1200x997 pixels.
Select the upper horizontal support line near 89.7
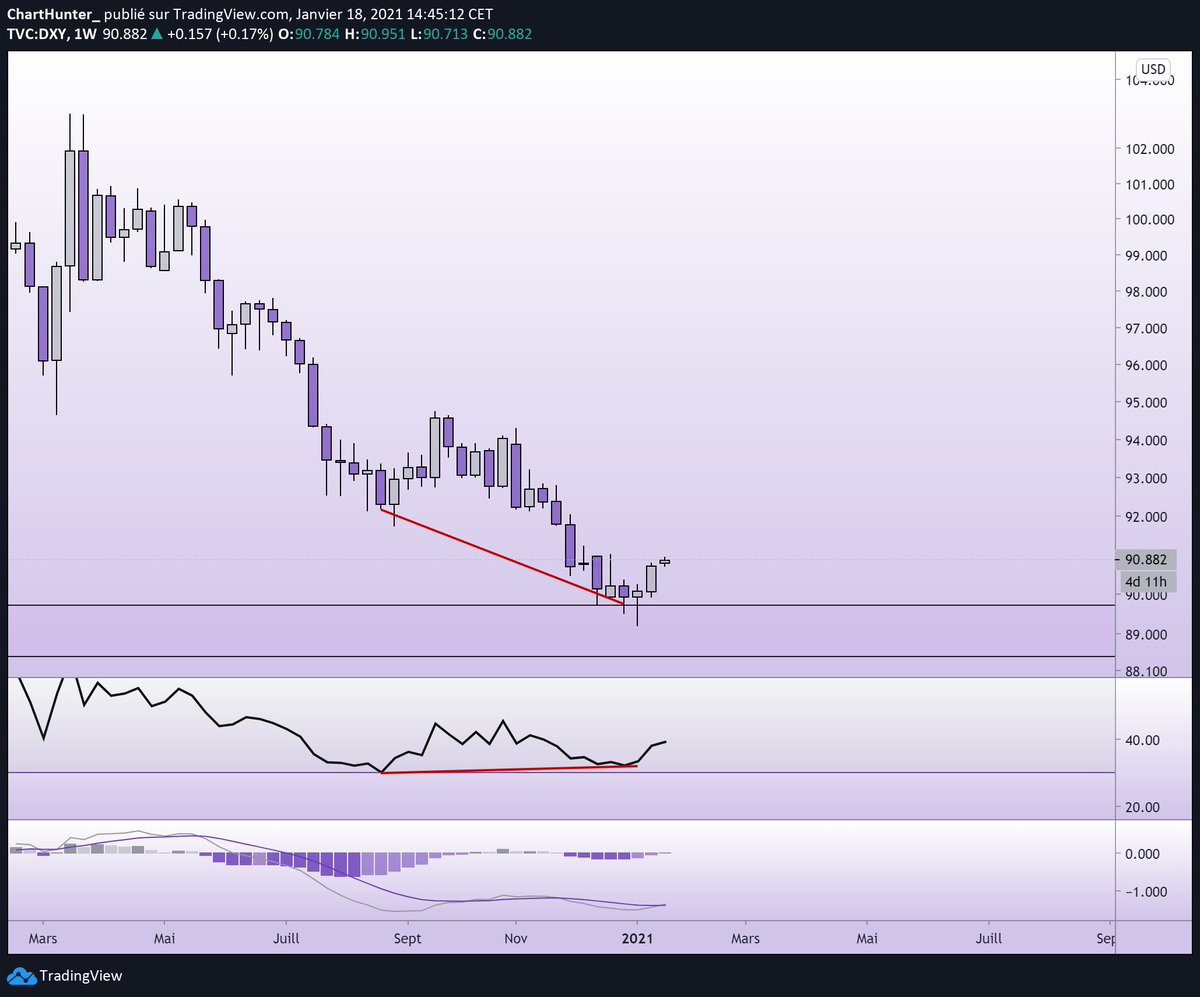pyautogui.click(x=560, y=605)
